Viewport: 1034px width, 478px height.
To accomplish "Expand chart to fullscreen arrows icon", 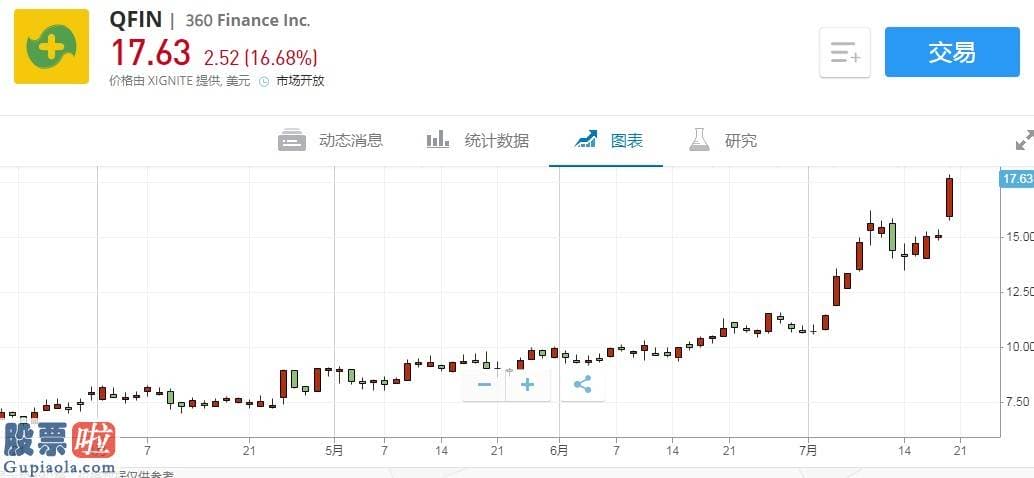I will pos(1025,140).
